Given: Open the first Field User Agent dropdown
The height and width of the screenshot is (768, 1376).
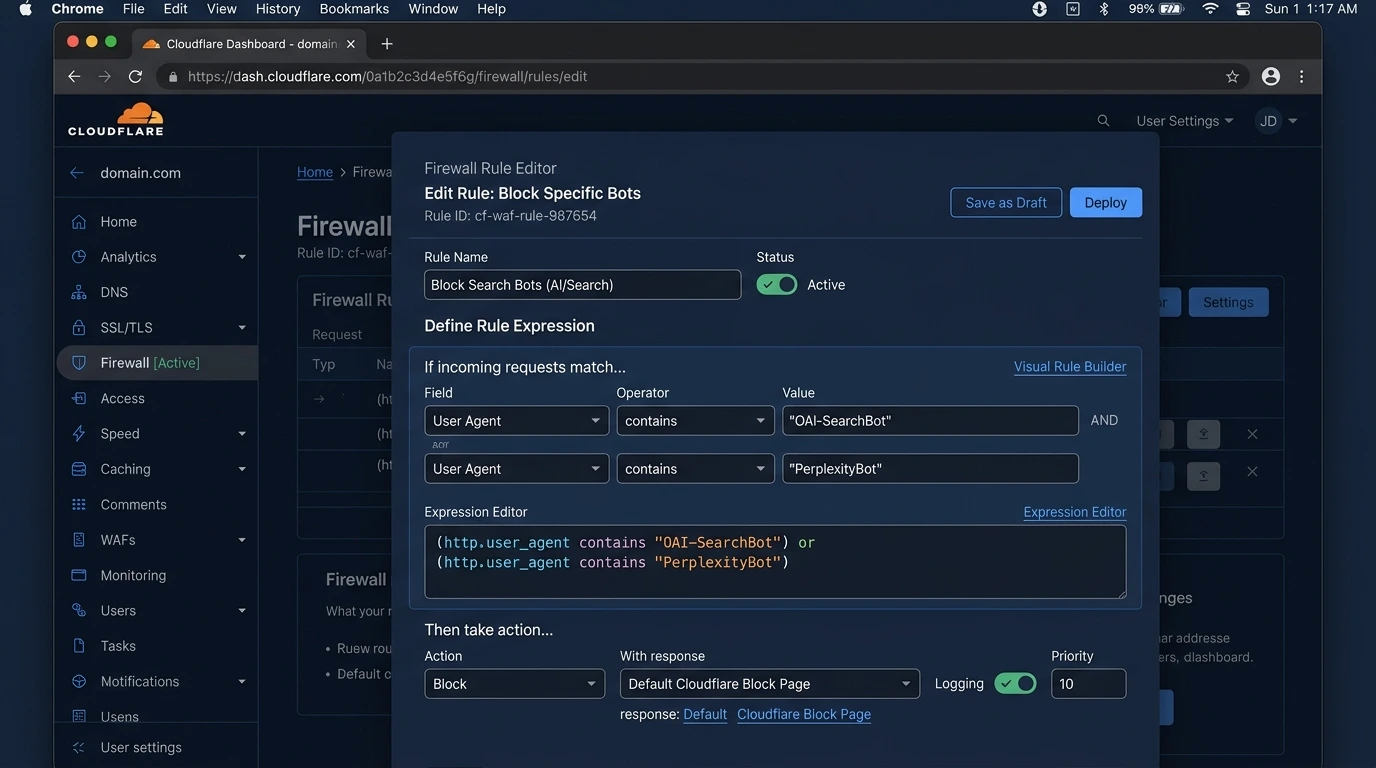Looking at the screenshot, I should point(516,421).
